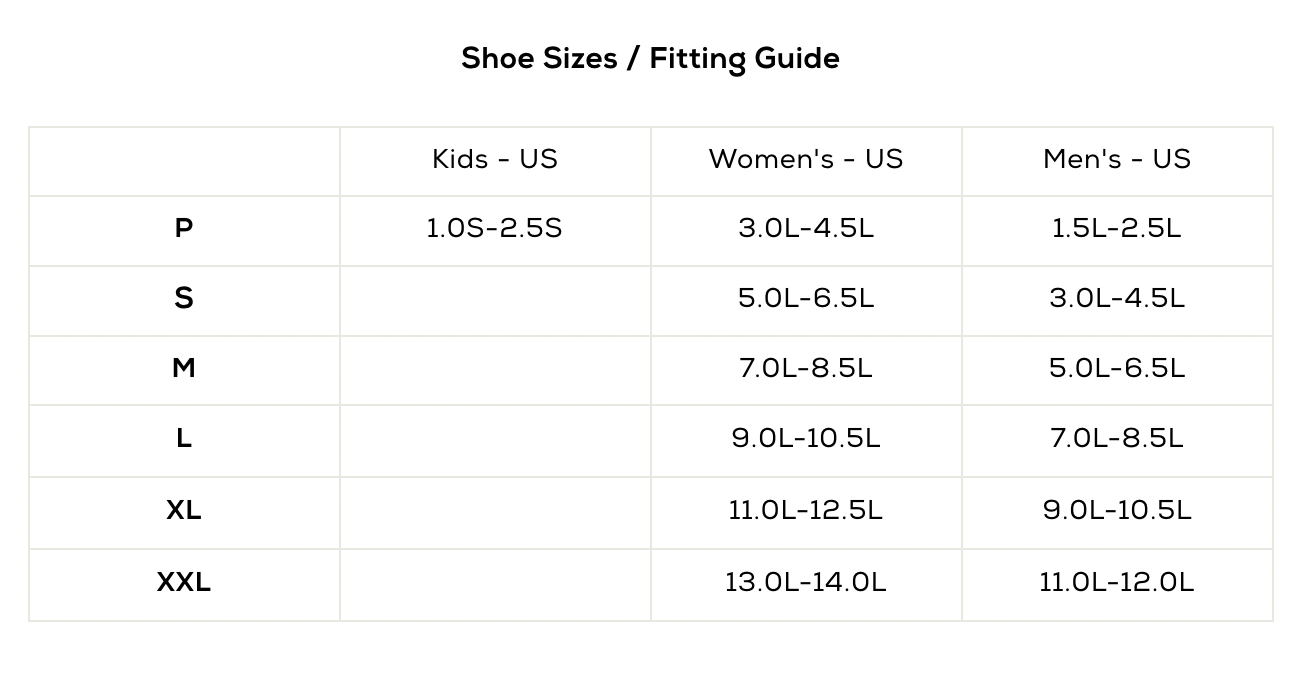Viewport: 1296px width, 686px height.
Task: Click the L size row label
Action: [x=184, y=439]
